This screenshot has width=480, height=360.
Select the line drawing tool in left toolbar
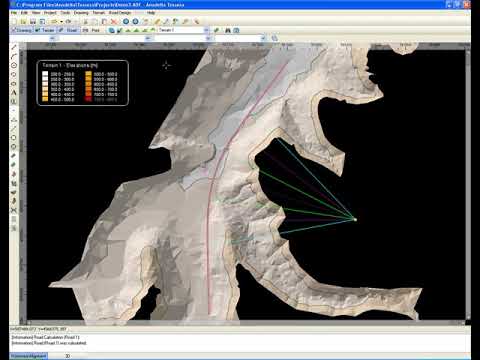point(14,47)
